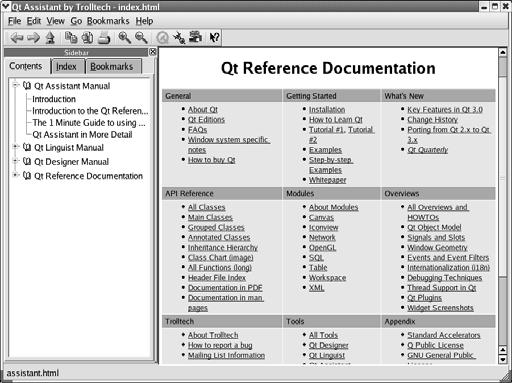Open the FAQs link
The image size is (512, 383).
(197, 129)
